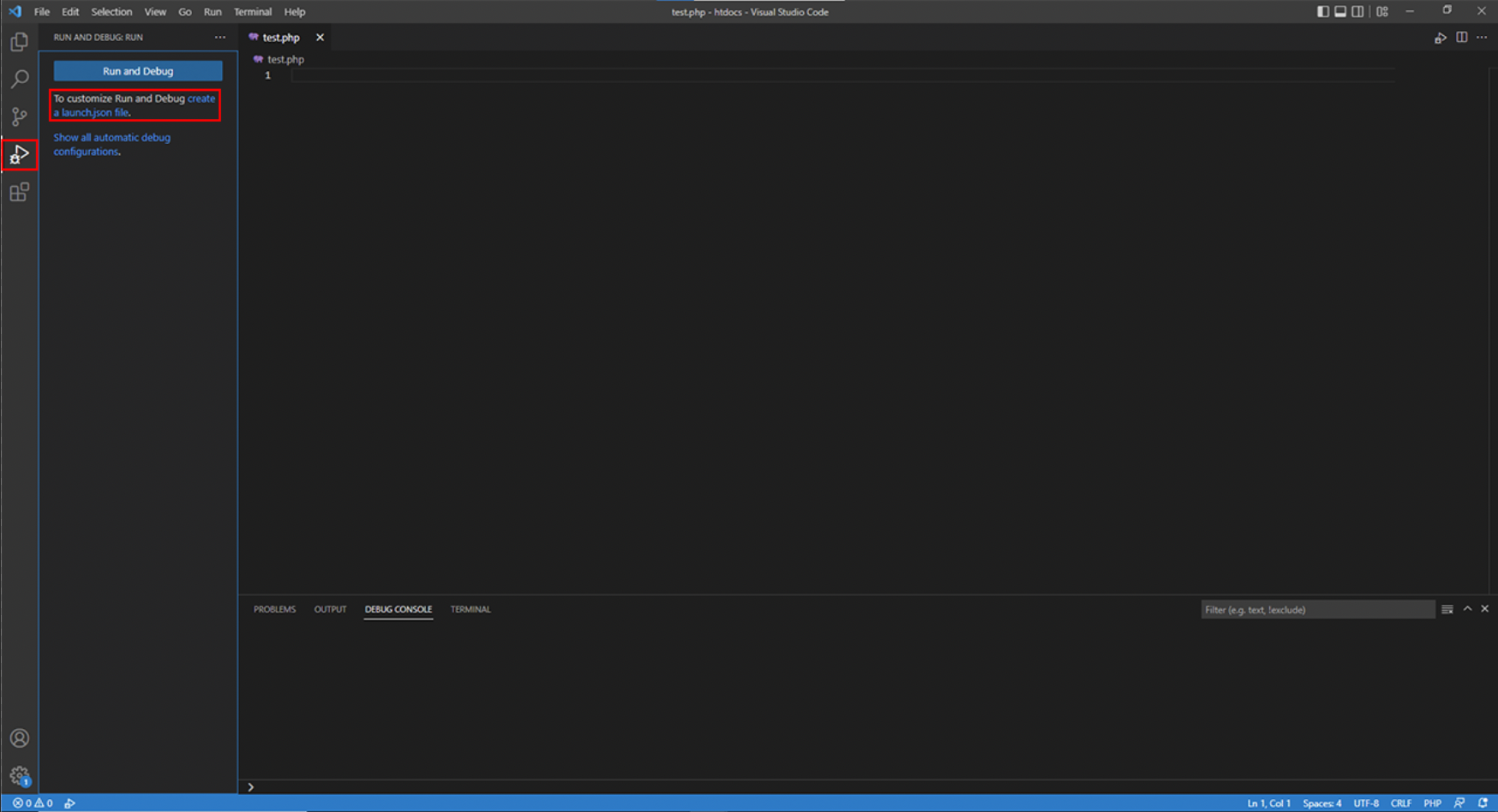Open the Manage gear icon

[19, 776]
